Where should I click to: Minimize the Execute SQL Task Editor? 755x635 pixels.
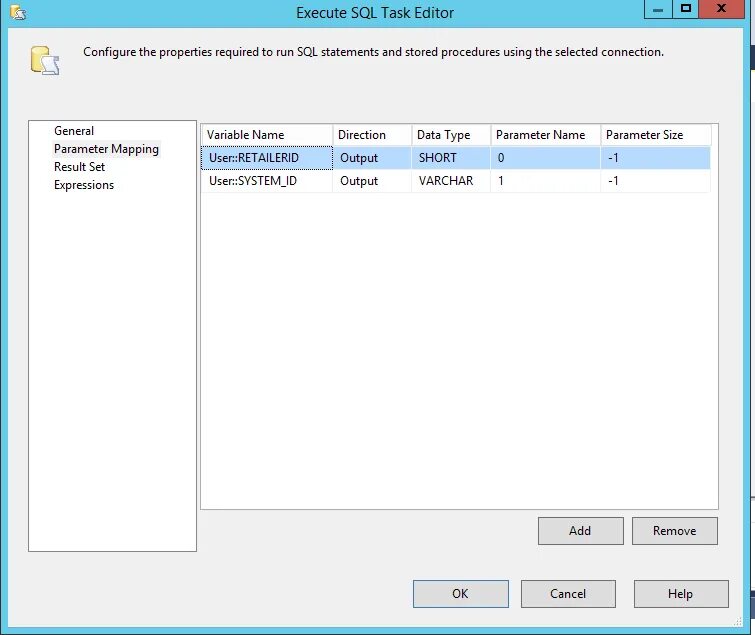[658, 10]
